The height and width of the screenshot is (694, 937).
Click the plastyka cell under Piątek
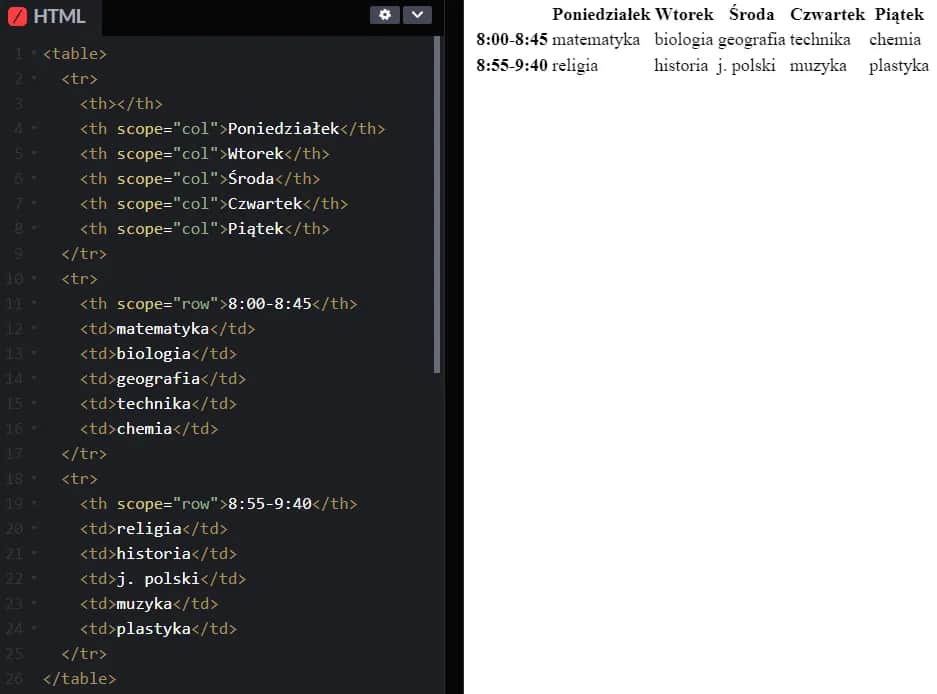(897, 65)
